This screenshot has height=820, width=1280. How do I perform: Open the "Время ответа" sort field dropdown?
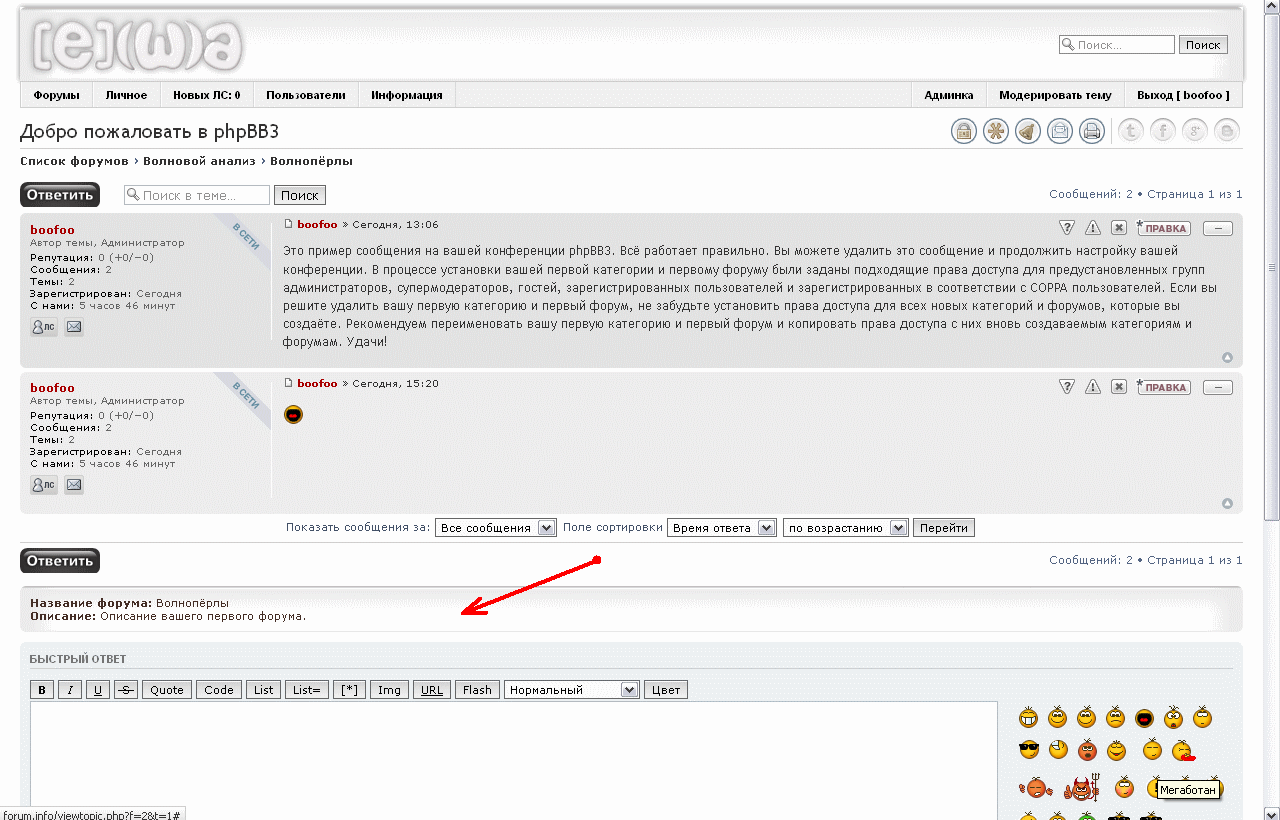[722, 528]
